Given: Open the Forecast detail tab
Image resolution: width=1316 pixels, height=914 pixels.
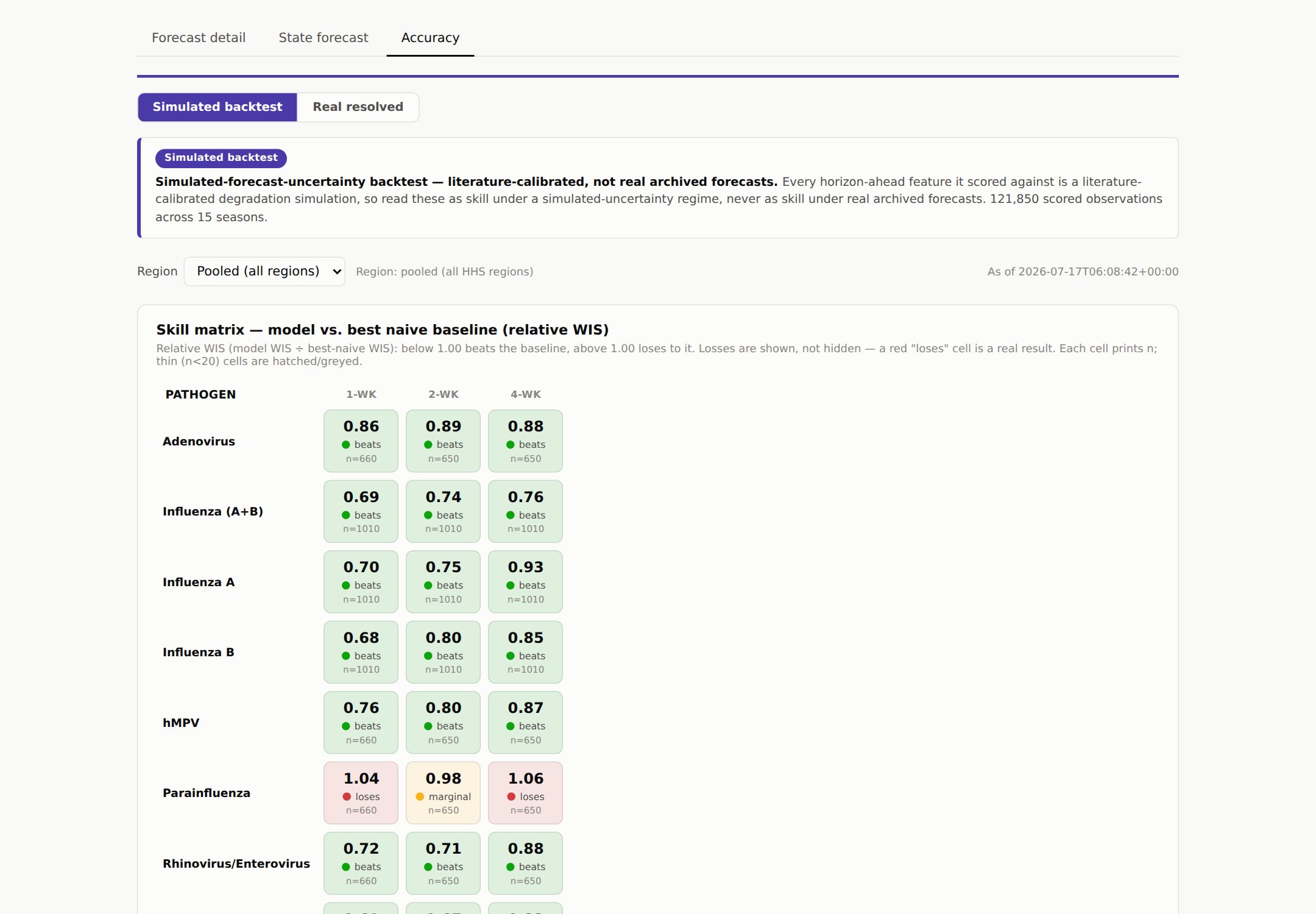Looking at the screenshot, I should click(199, 38).
